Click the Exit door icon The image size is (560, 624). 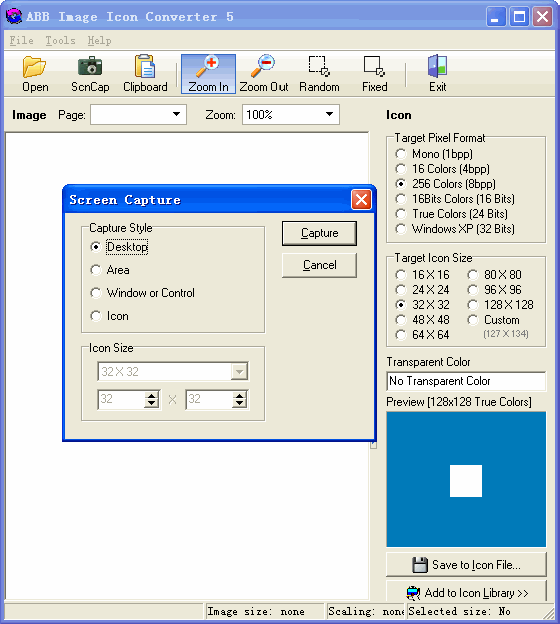437,66
